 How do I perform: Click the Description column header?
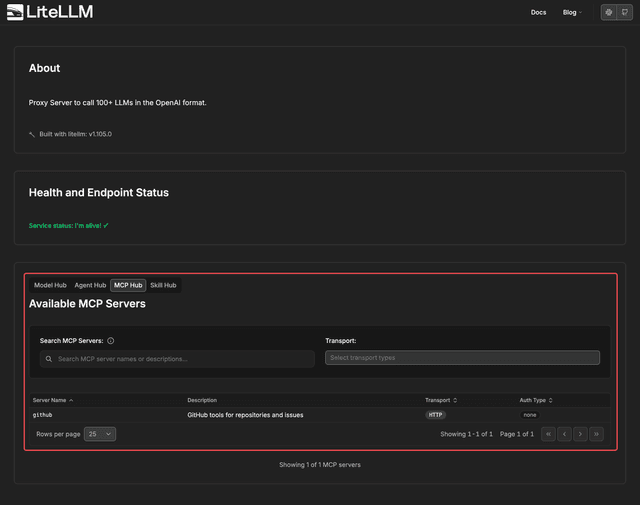pyautogui.click(x=202, y=400)
